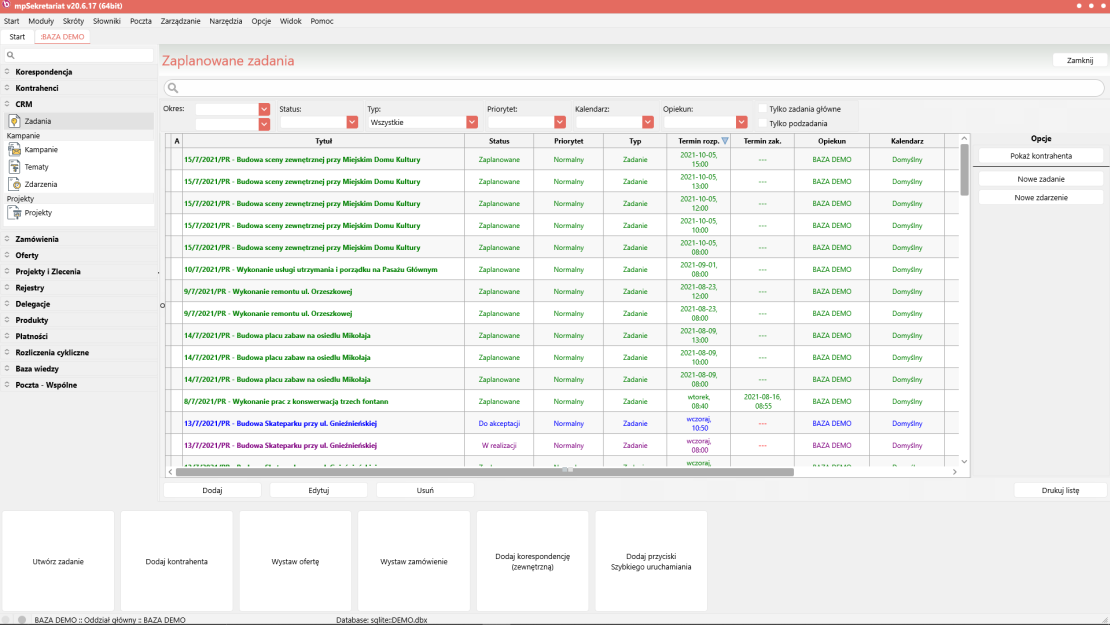The width and height of the screenshot is (1110, 625).
Task: Click the Dodaj kontrahenta quick tile
Action: [x=176, y=561]
